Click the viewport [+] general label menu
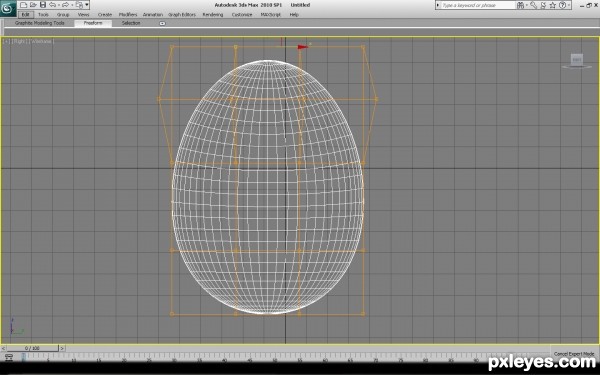Image resolution: width=600 pixels, height=375 pixels. point(6,41)
